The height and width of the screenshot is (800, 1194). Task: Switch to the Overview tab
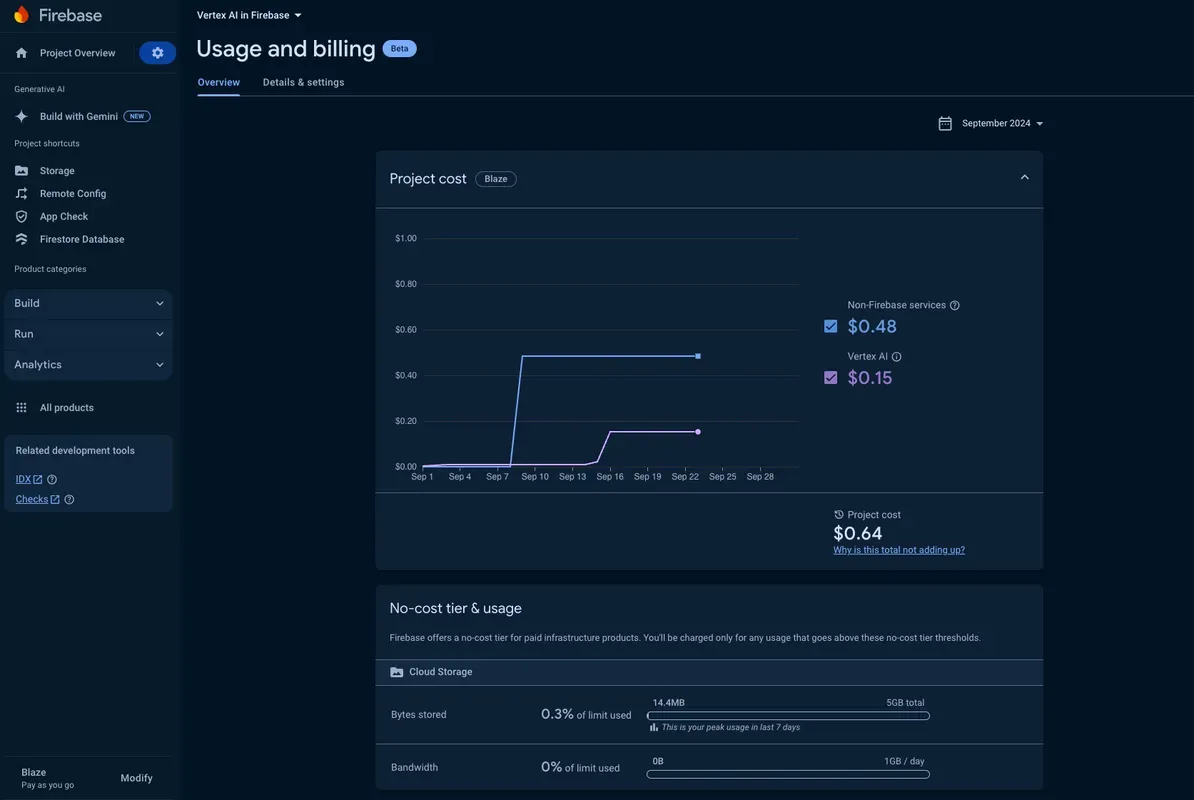tap(219, 82)
